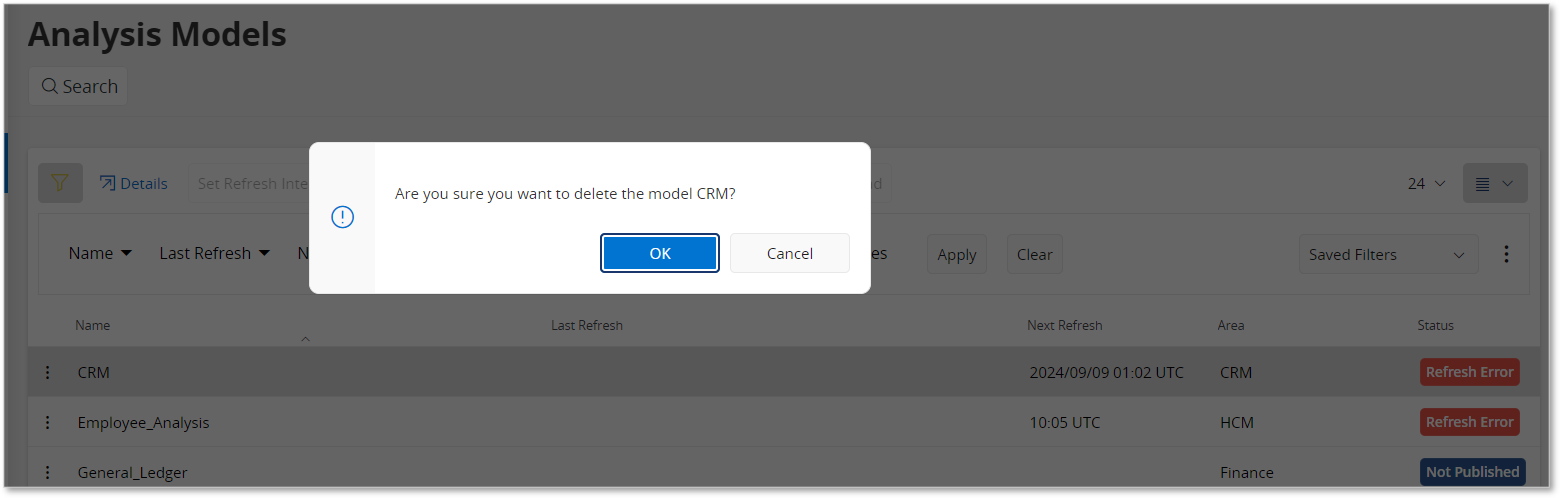Open the Details link icon
This screenshot has width=1560, height=498.
click(x=108, y=183)
